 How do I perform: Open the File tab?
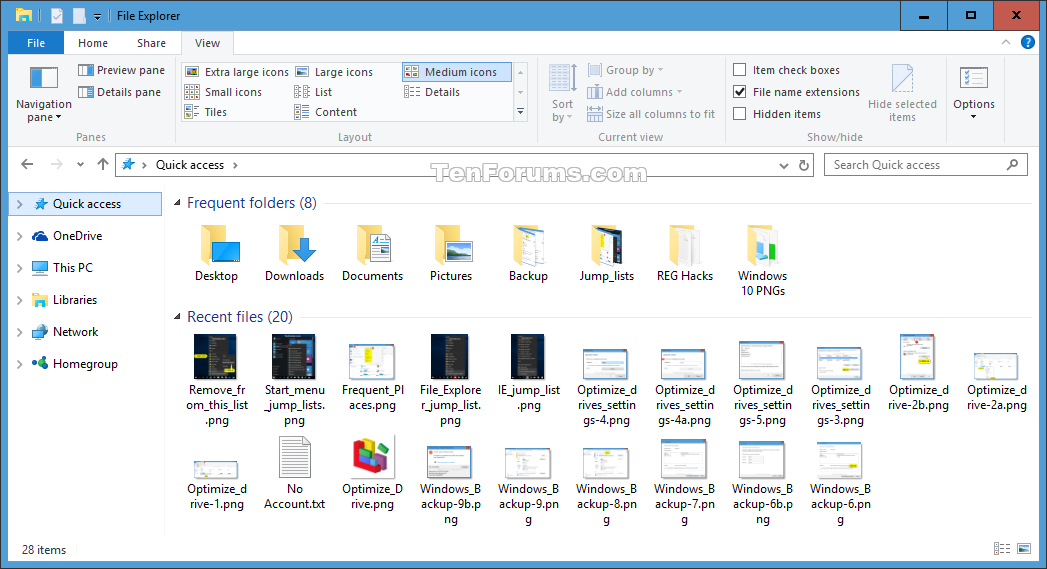[x=36, y=43]
